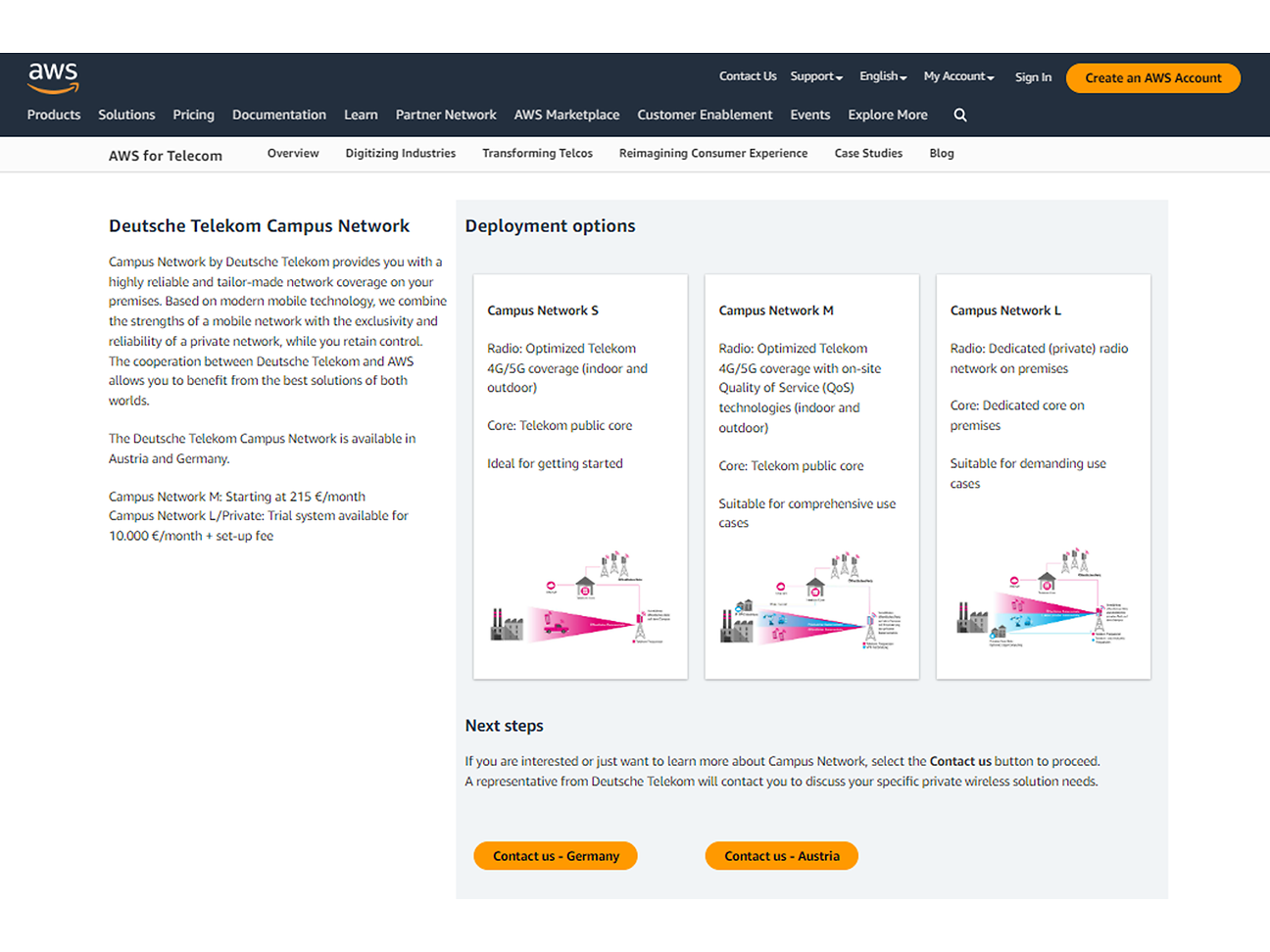
Task: Click 'Suitable for demanding use cases' text
Action: [1028, 474]
